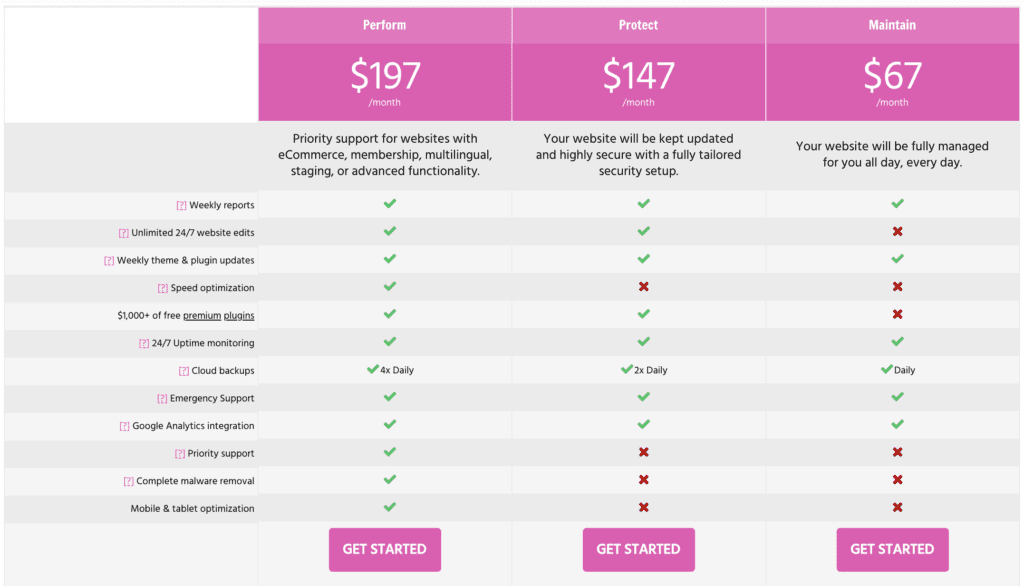The height and width of the screenshot is (586, 1024).
Task: Click the red X for Maintain speed optimization
Action: [x=897, y=287]
